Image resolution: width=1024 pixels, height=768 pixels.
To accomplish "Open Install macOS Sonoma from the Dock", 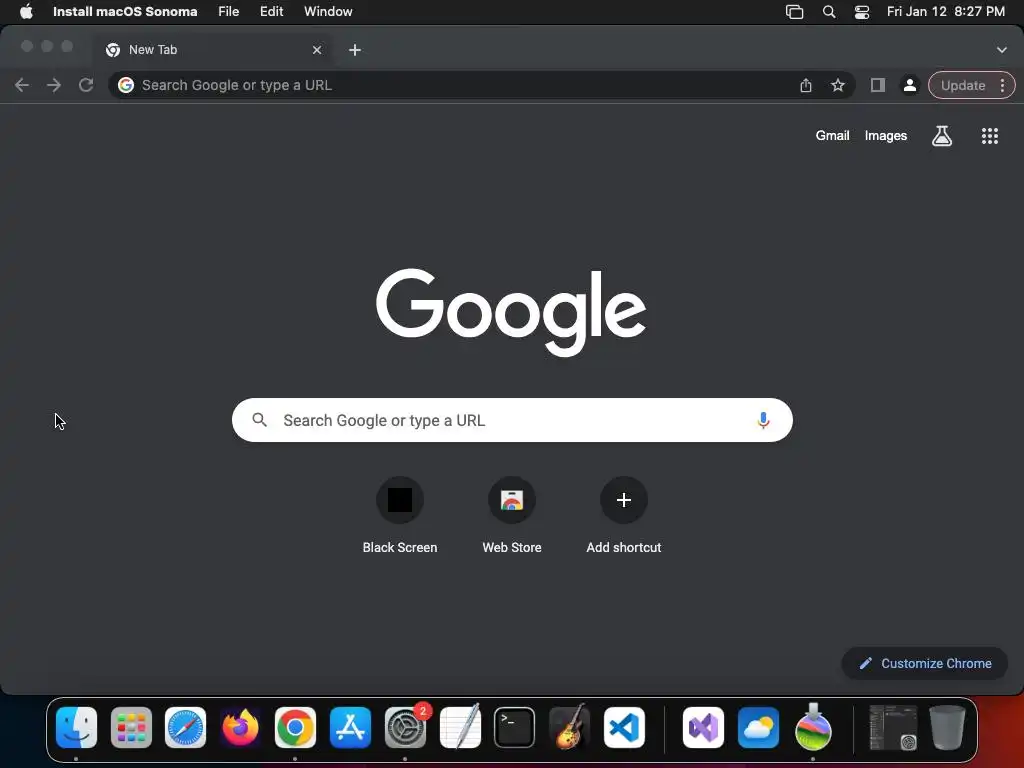I will (813, 727).
